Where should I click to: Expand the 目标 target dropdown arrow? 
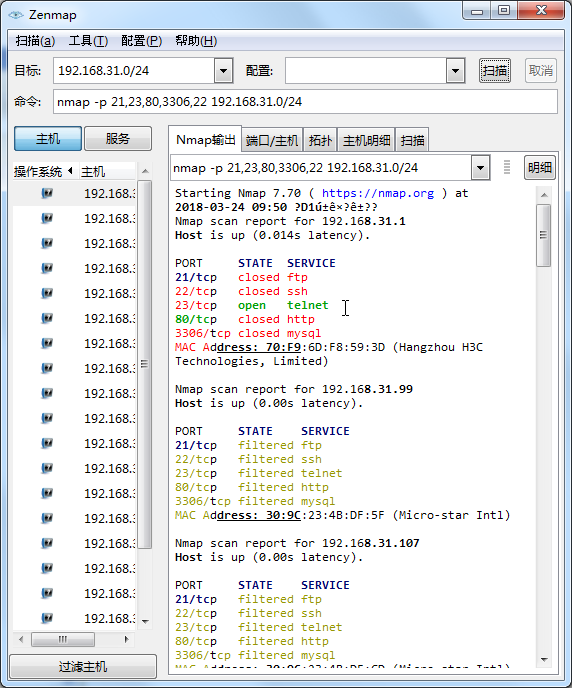point(223,70)
